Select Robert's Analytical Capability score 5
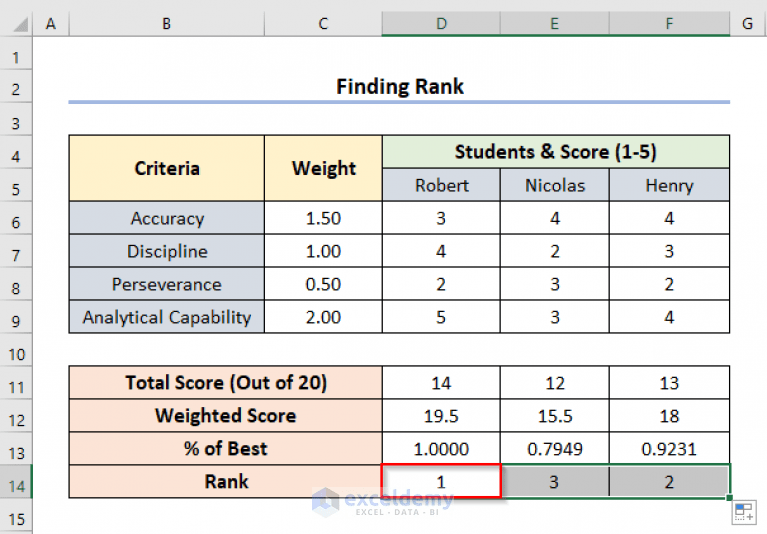 click(441, 317)
